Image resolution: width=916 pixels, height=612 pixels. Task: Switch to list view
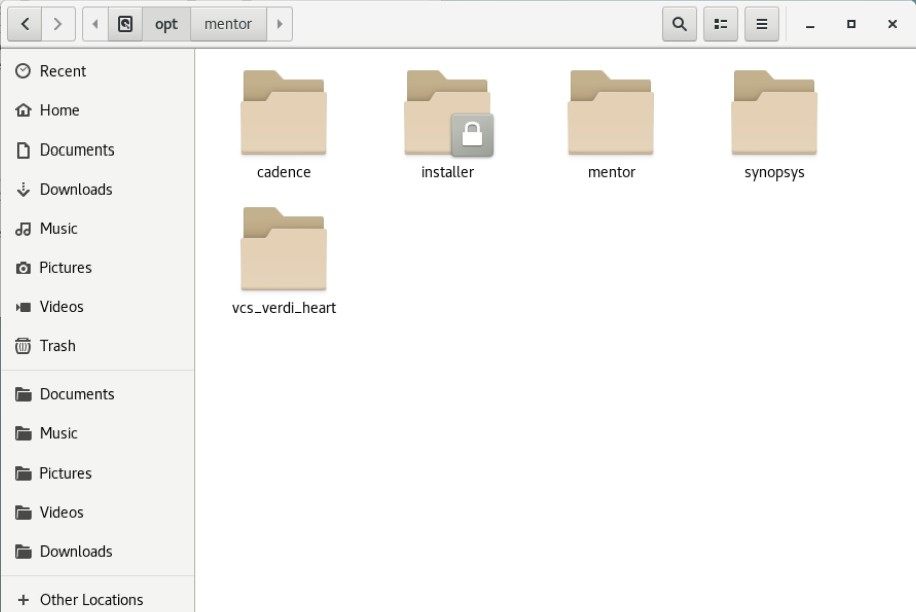click(720, 24)
